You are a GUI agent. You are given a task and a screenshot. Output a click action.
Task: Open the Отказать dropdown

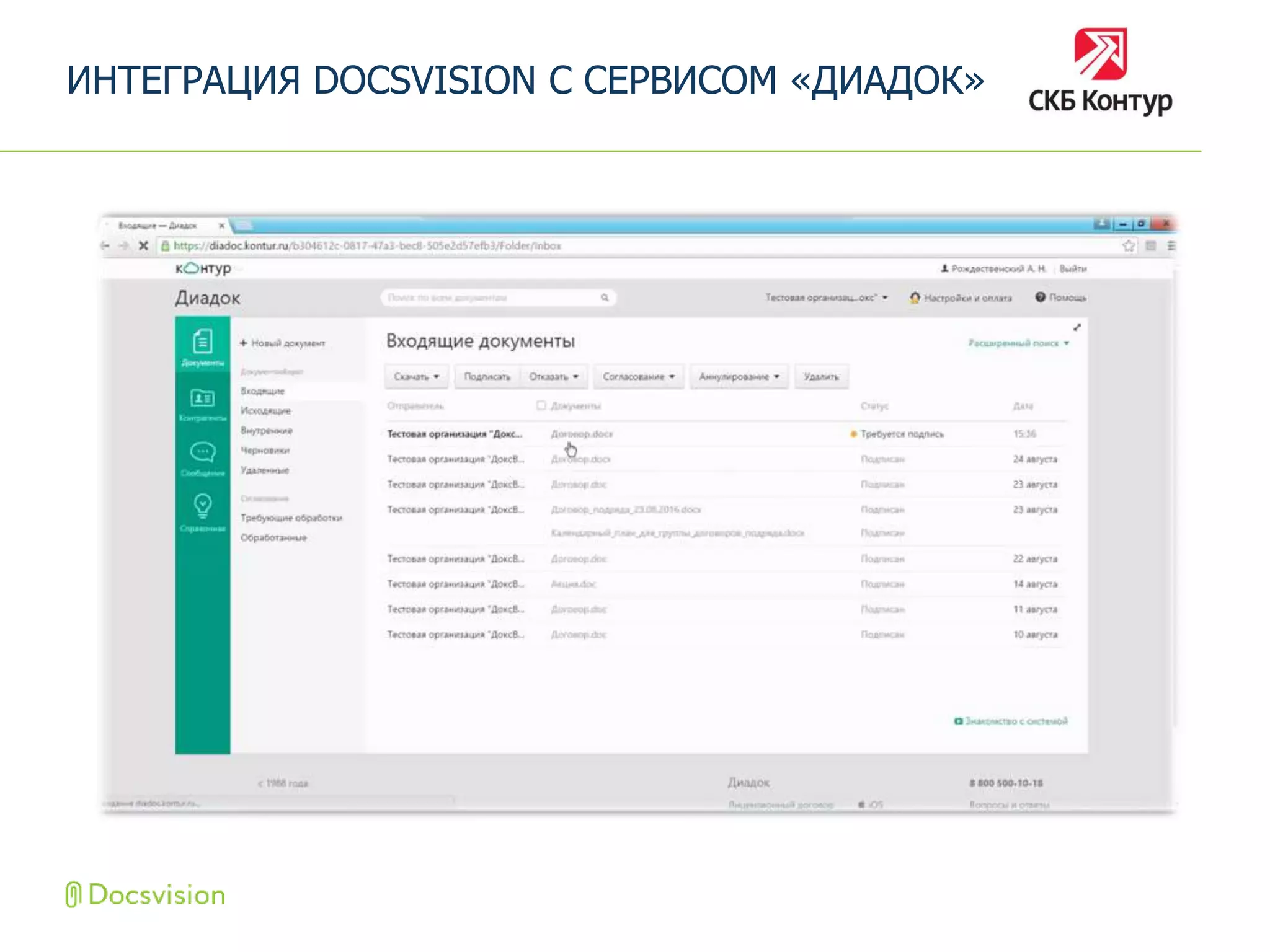tap(554, 376)
